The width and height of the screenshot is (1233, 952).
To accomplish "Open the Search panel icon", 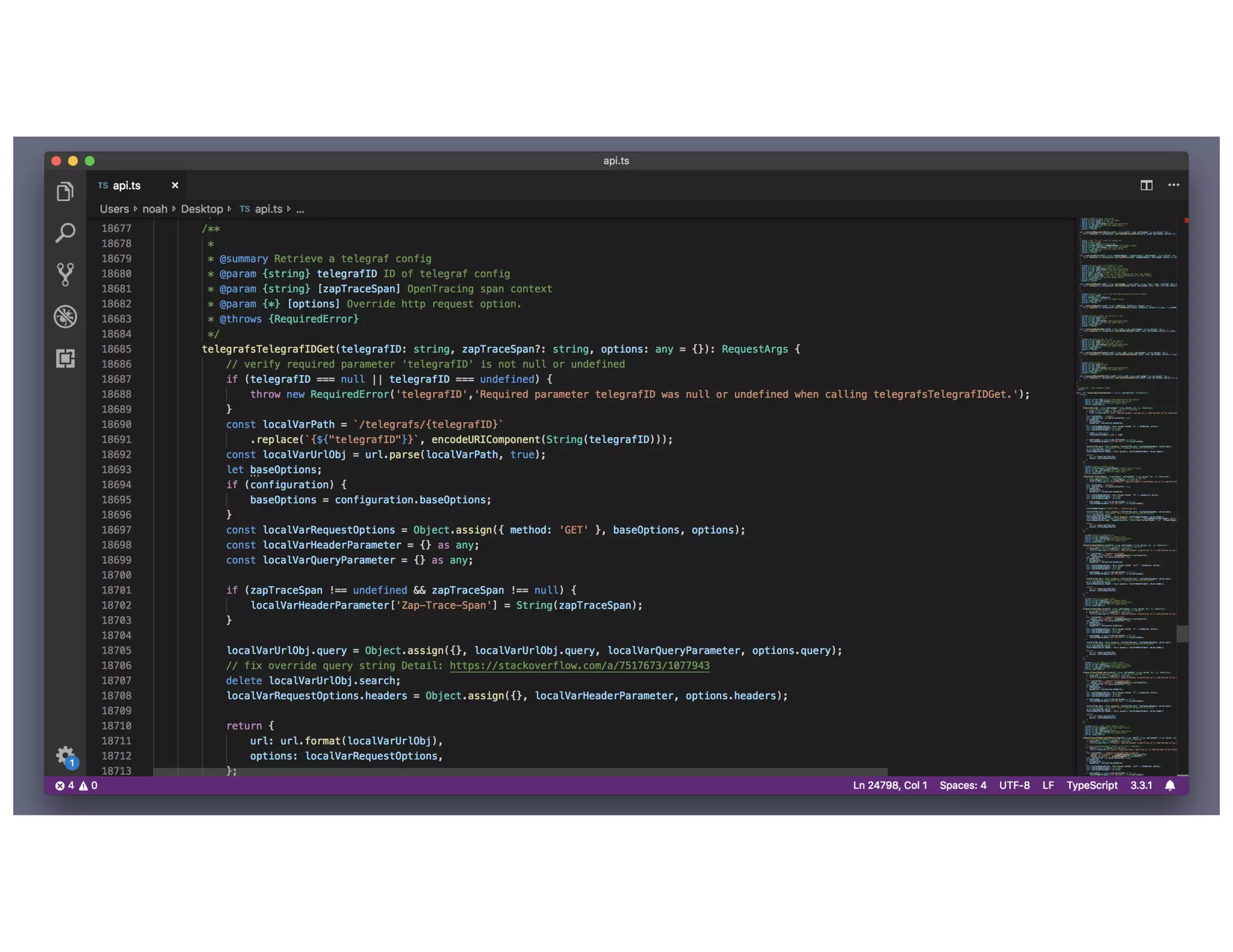I will (x=65, y=233).
